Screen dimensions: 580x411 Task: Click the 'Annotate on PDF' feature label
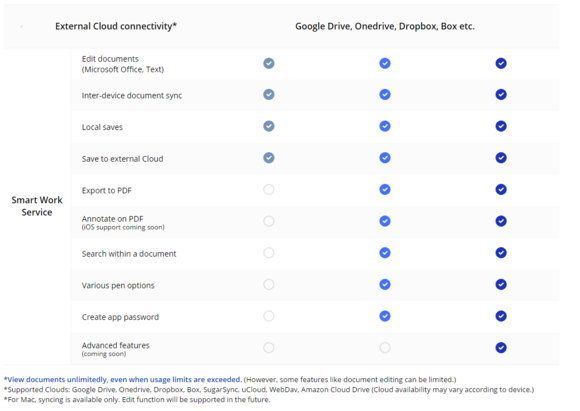pyautogui.click(x=112, y=219)
